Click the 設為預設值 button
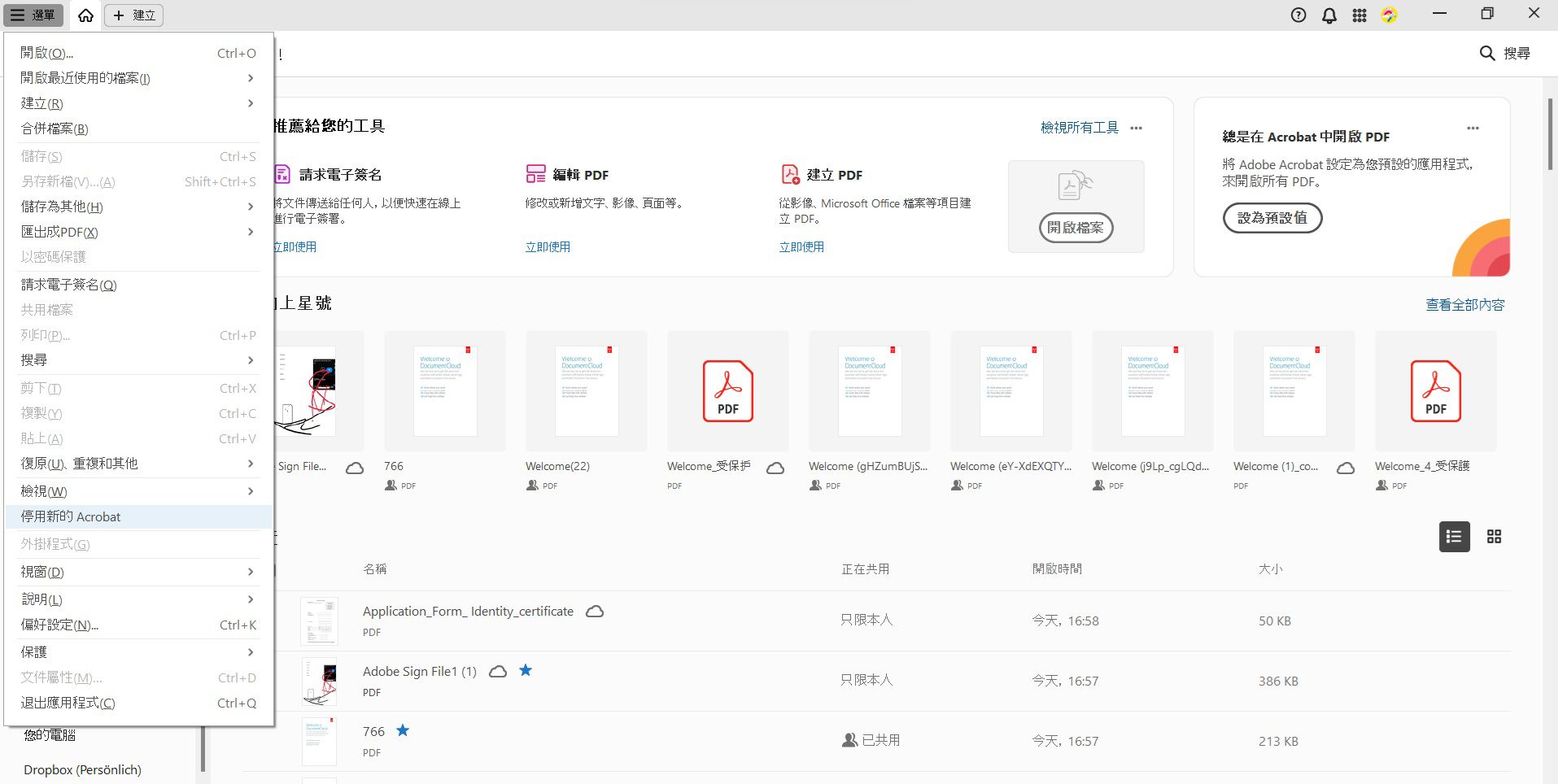Viewport: 1558px width, 784px height. click(1272, 218)
